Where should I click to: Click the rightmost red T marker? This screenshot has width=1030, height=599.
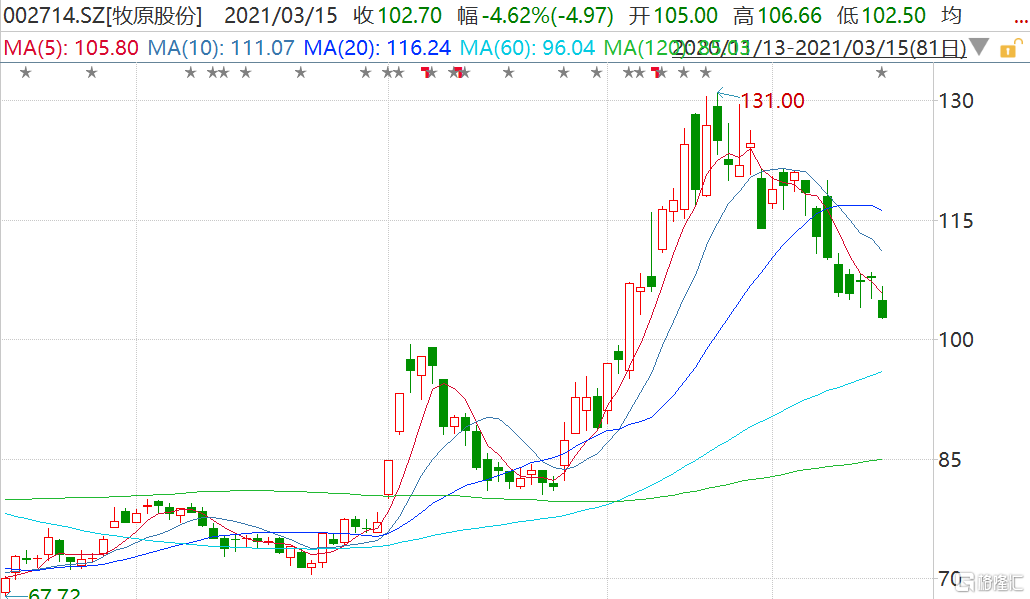click(x=655, y=72)
